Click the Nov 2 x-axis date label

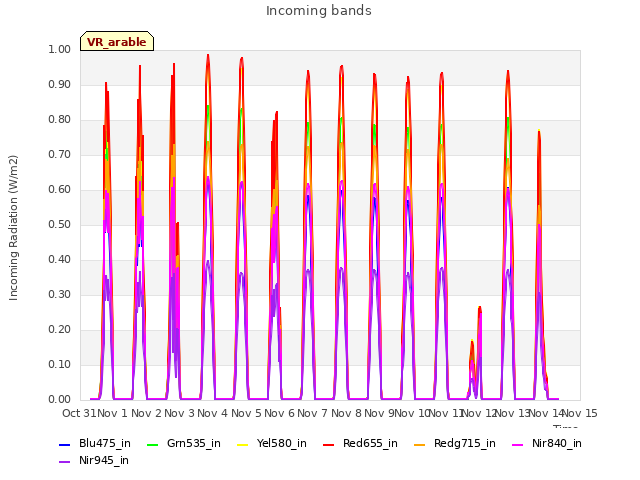pos(146,413)
